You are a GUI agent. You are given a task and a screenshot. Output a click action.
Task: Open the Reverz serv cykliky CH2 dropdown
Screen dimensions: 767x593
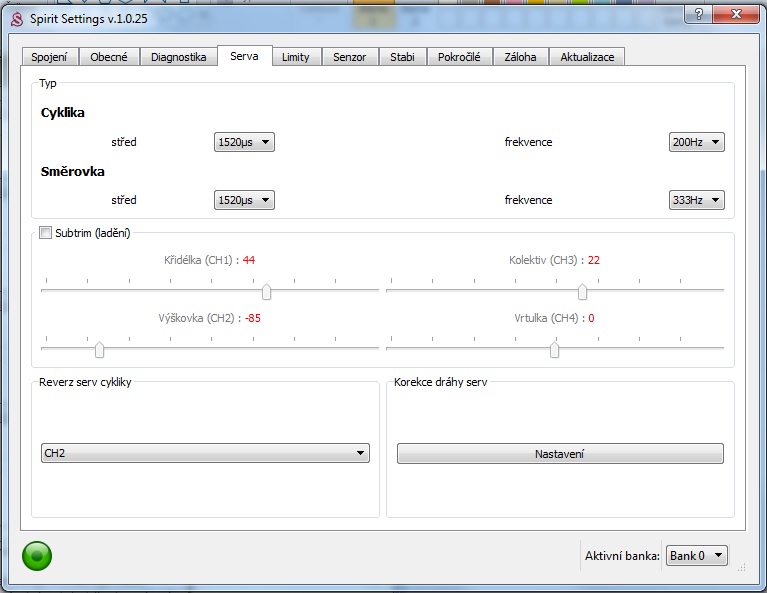click(205, 453)
